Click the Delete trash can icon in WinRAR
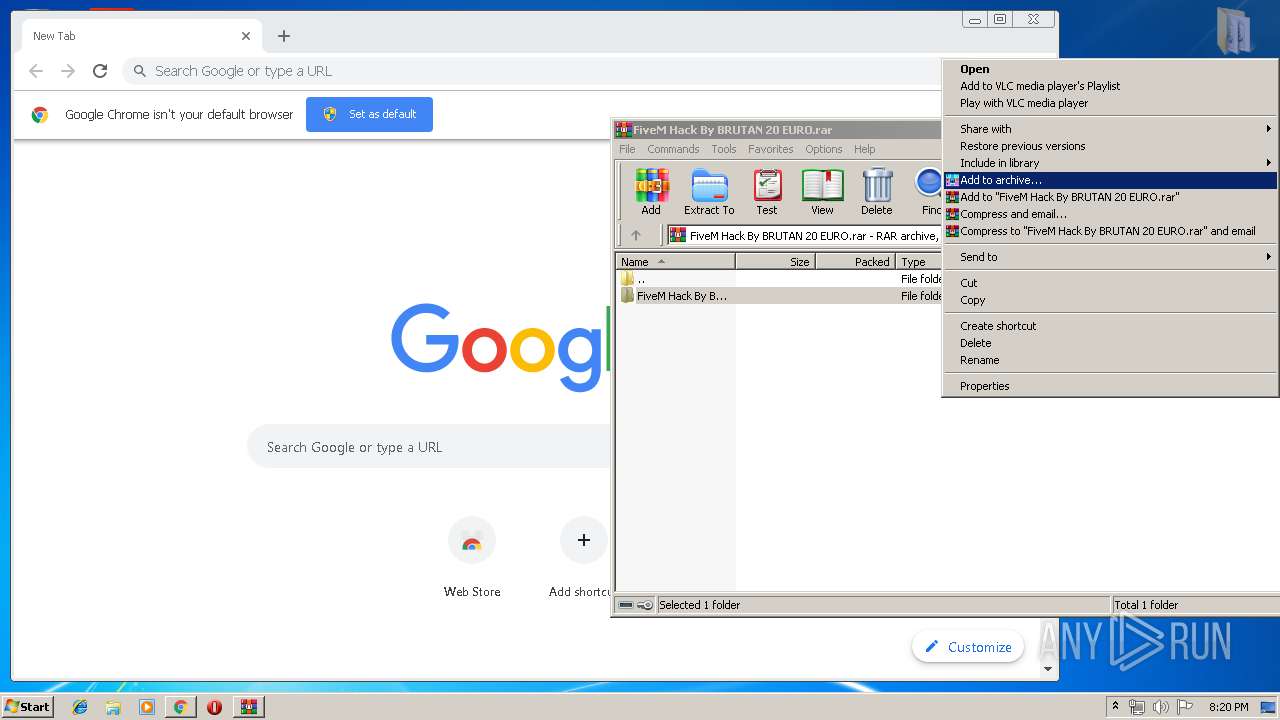This screenshot has height=720, width=1280. 876,191
